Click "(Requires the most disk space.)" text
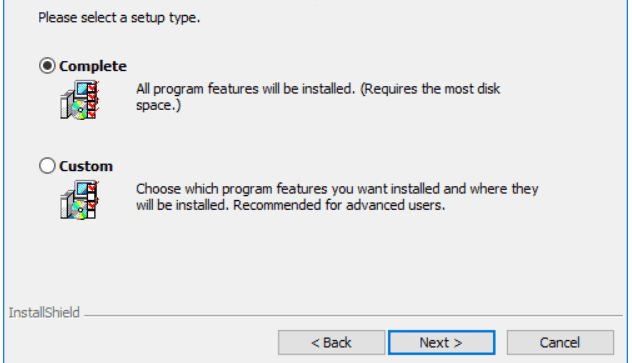 tap(318, 97)
